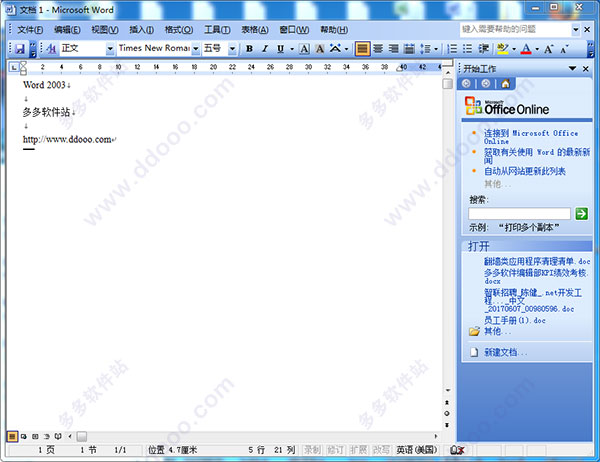600x462 pixels.
Task: Open the 文件(F) menu
Action: pos(30,29)
